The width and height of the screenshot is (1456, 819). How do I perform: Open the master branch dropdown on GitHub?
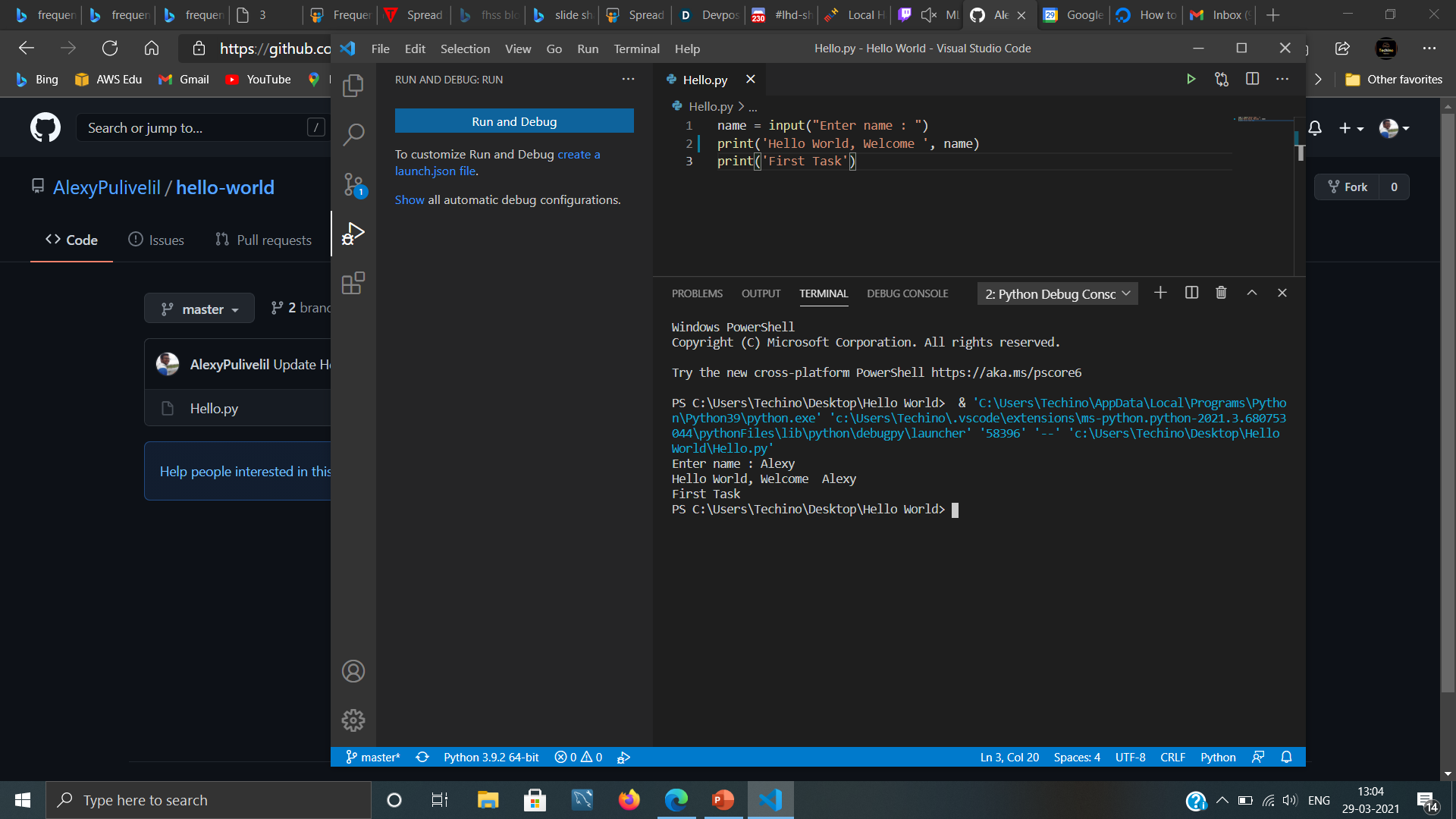click(199, 309)
